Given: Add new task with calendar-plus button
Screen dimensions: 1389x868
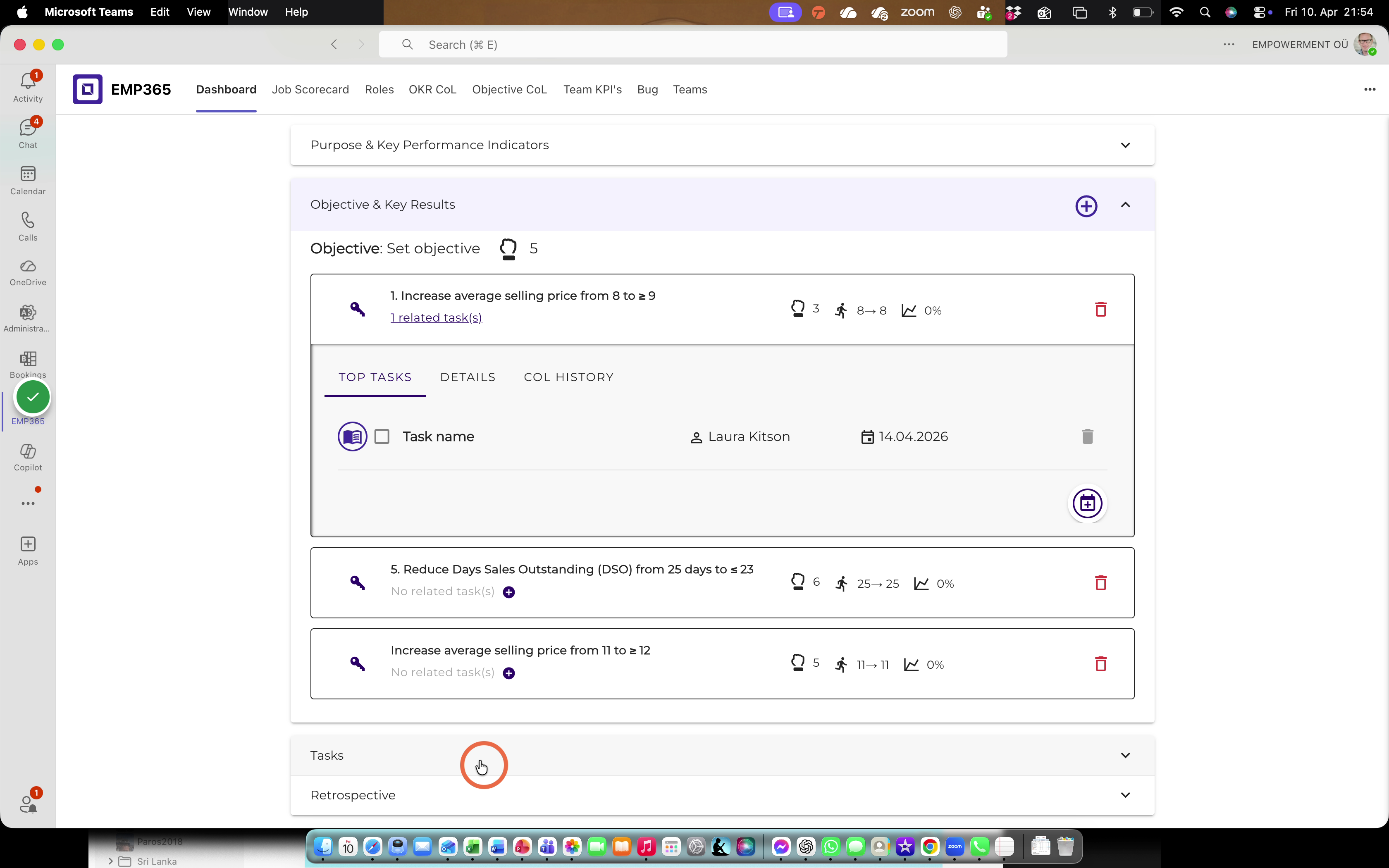Looking at the screenshot, I should point(1087,504).
